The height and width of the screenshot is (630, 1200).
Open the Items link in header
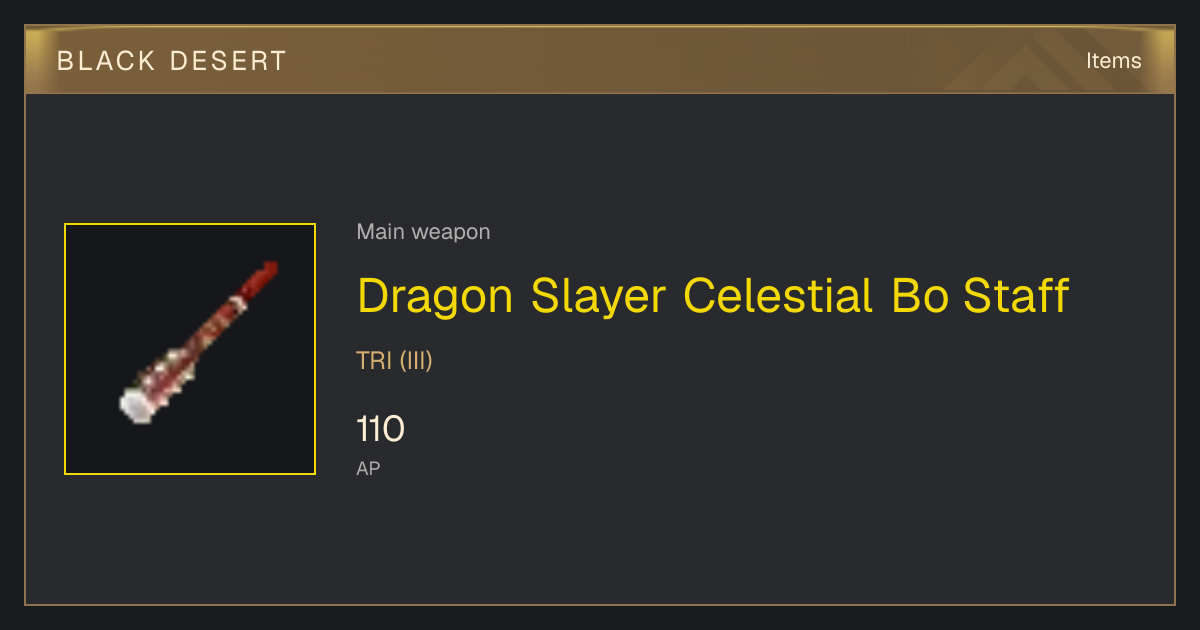[x=1113, y=60]
